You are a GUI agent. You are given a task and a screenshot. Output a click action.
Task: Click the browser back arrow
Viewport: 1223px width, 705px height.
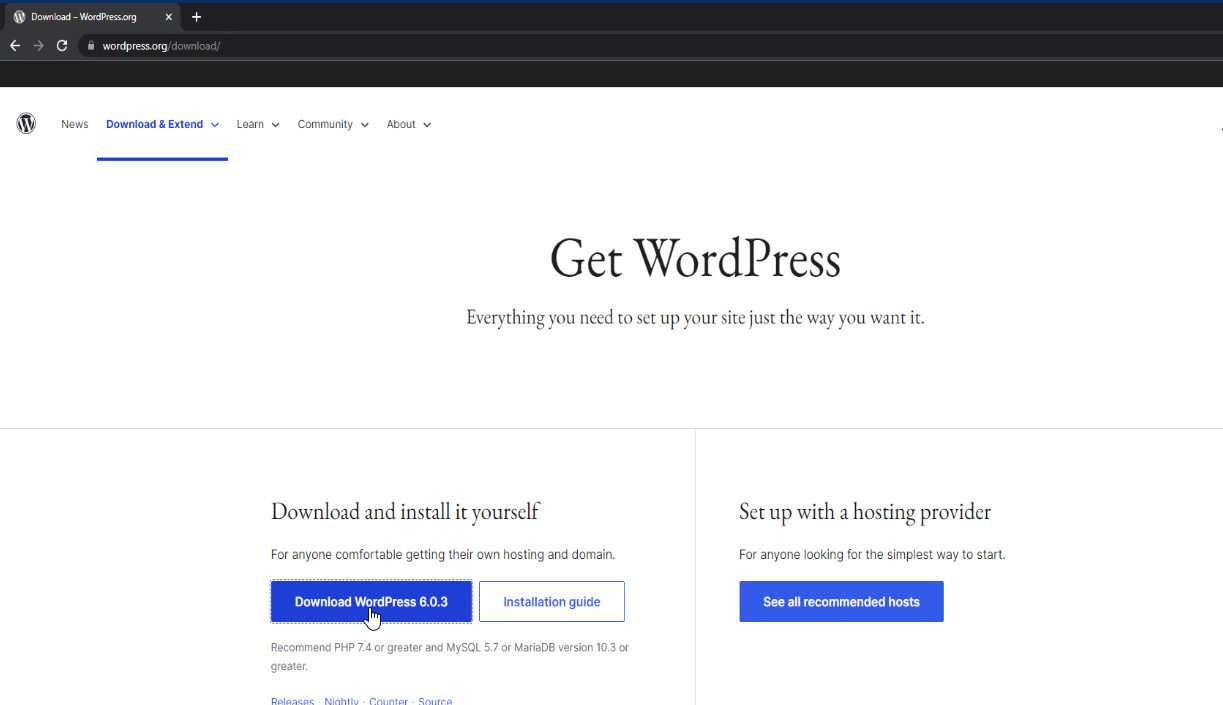[x=14, y=45]
